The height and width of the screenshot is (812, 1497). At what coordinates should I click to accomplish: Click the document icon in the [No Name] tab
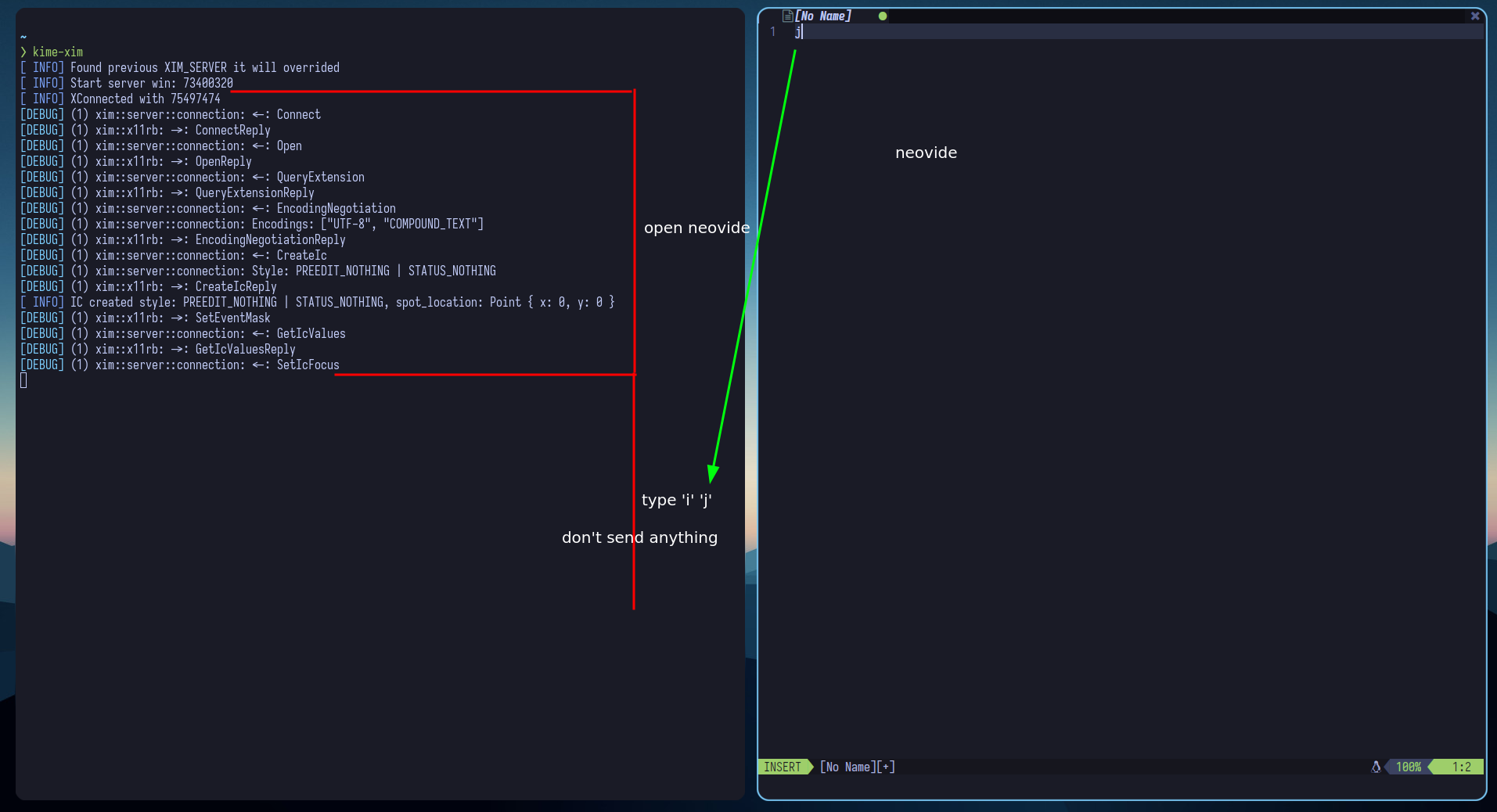(x=786, y=16)
